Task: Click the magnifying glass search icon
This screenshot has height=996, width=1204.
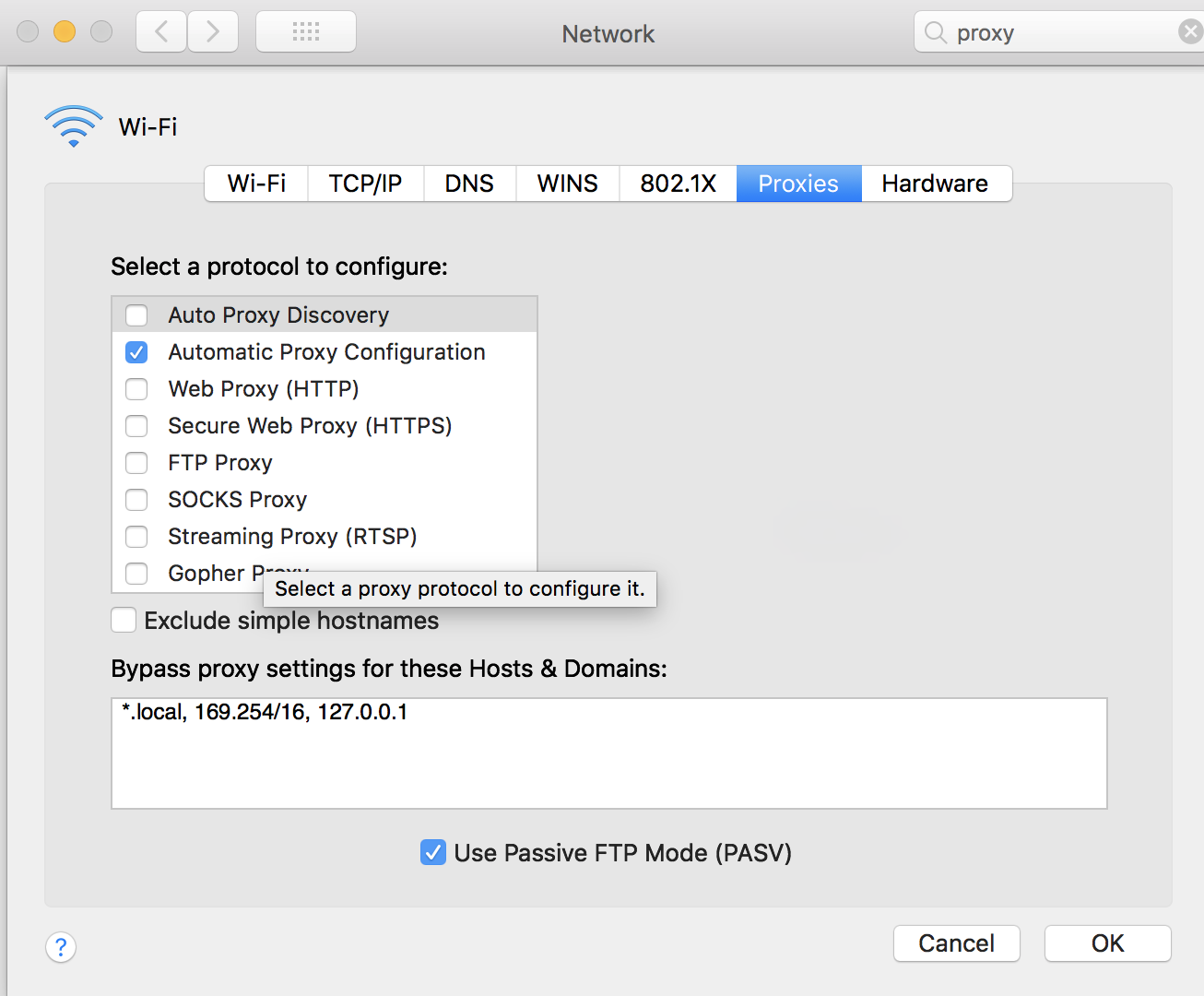Action: (934, 31)
